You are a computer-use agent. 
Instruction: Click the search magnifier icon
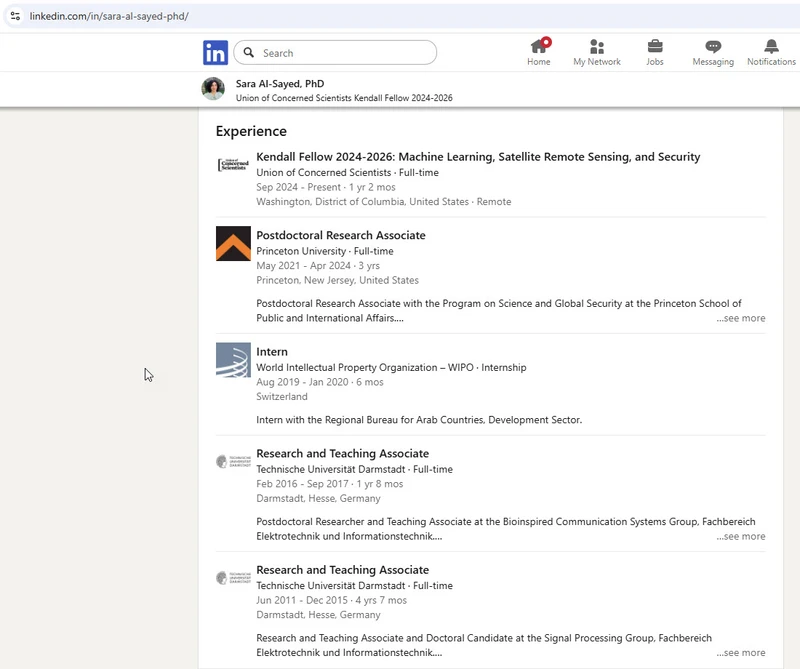248,53
